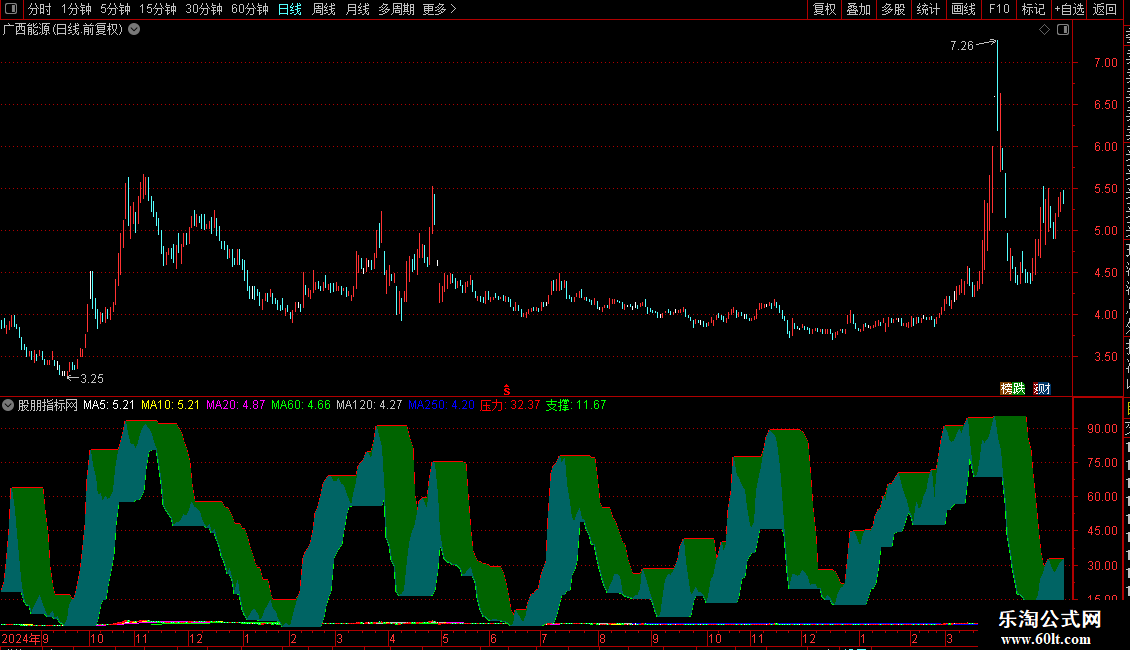
Task: Click the 标记 mark button
Action: pos(1033,9)
